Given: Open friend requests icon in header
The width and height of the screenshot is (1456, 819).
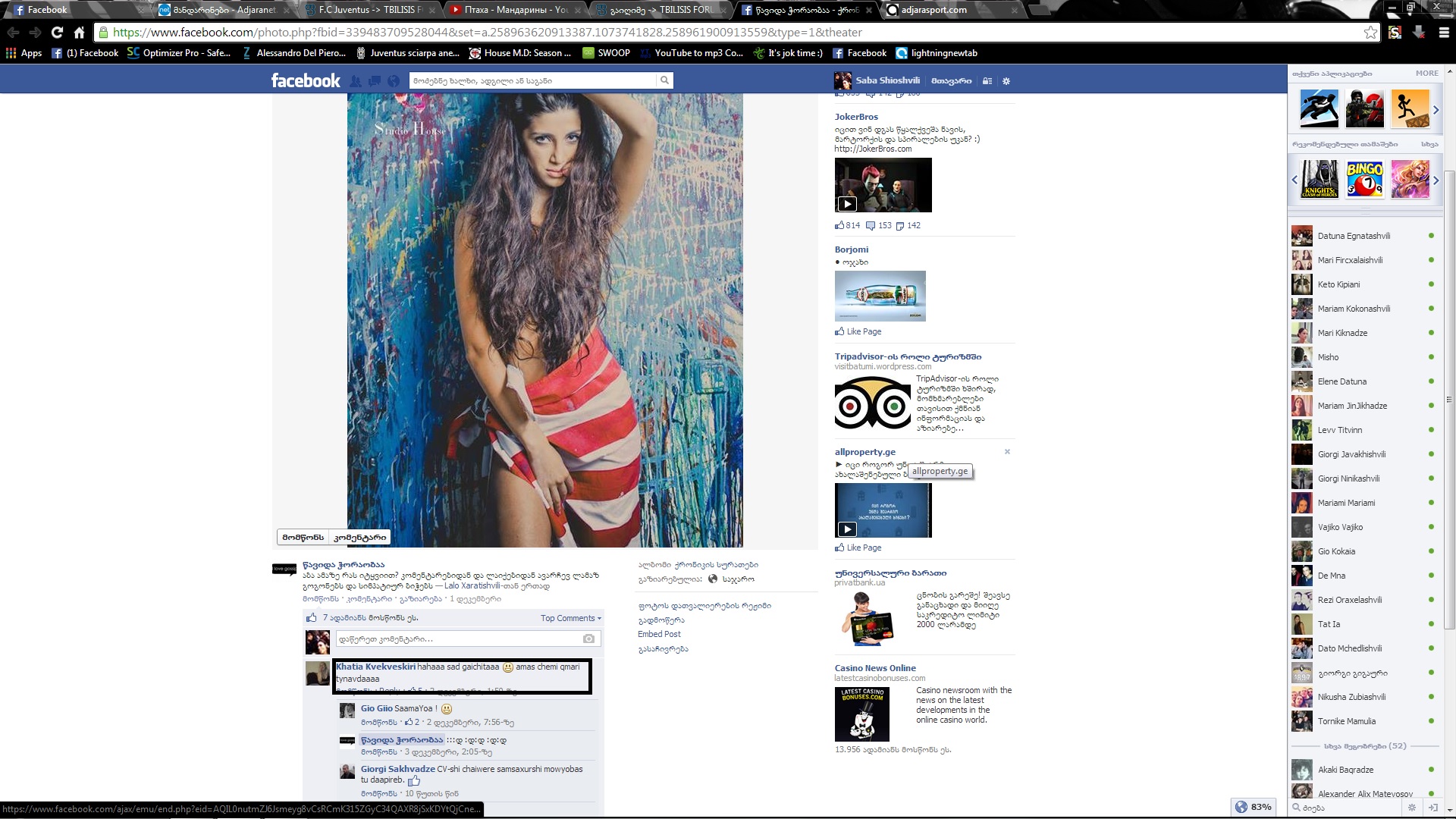Looking at the screenshot, I should pyautogui.click(x=355, y=81).
